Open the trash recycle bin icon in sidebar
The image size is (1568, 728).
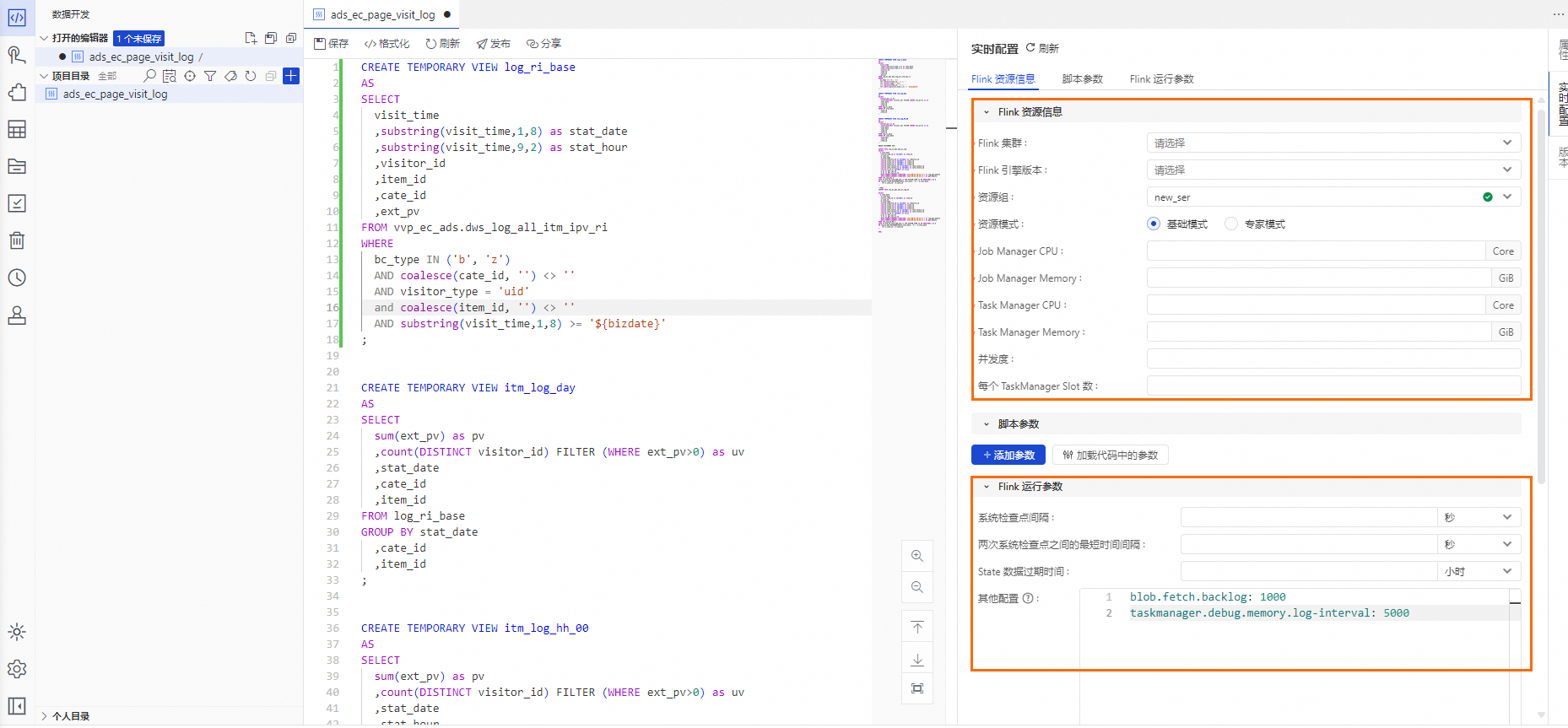[17, 240]
